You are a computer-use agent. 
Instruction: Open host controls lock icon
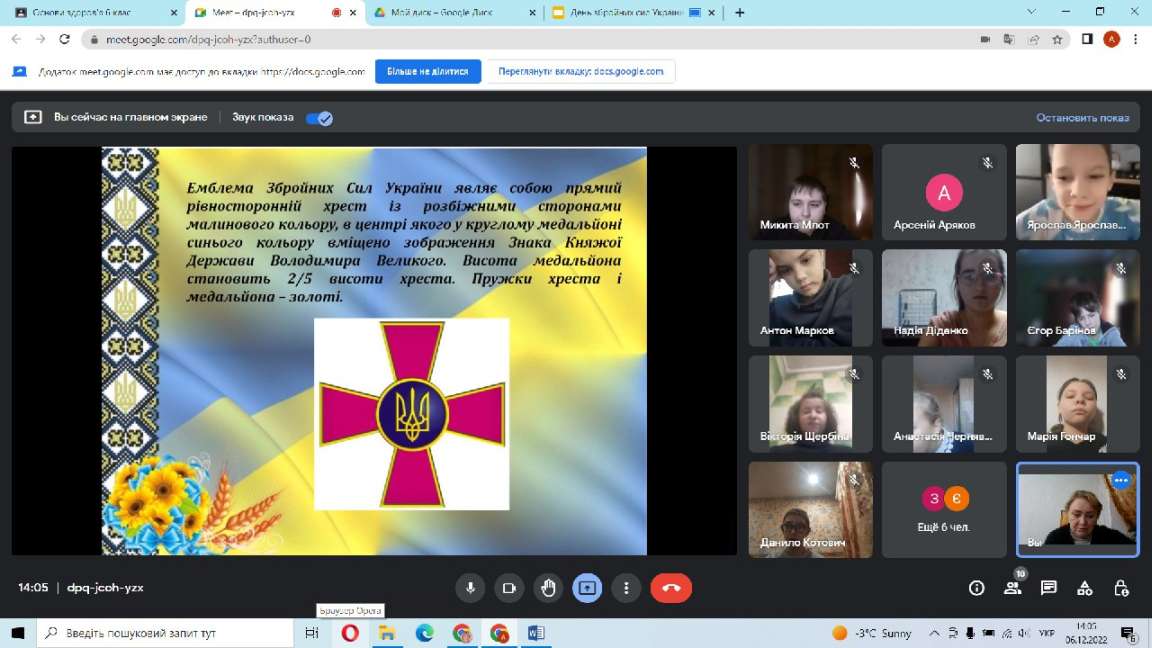(x=1120, y=588)
